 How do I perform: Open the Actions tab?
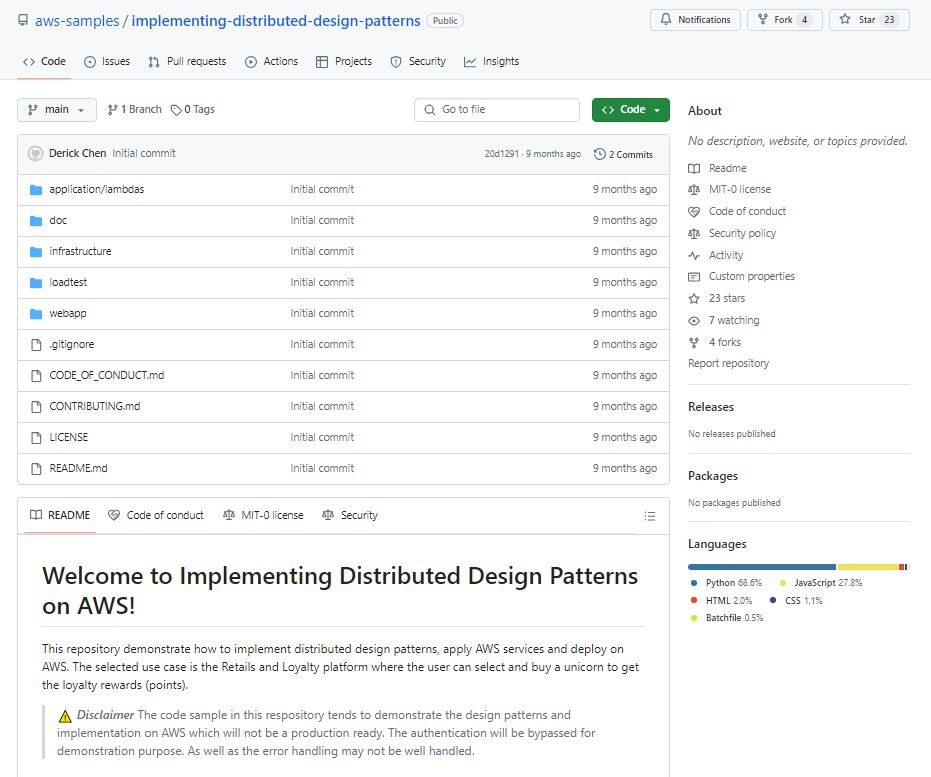coord(271,61)
